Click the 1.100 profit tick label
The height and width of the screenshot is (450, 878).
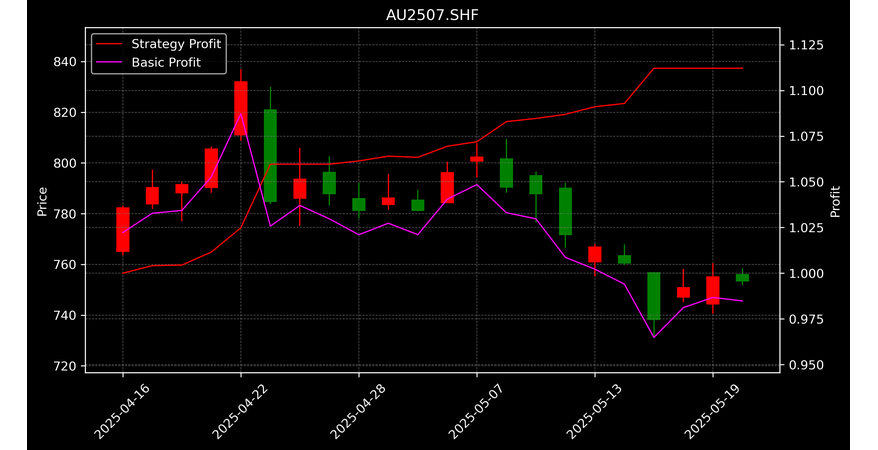point(806,91)
